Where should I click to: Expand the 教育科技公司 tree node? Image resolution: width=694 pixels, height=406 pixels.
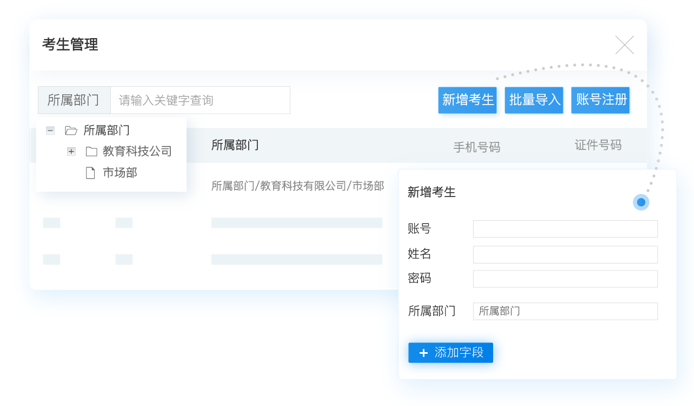click(71, 152)
